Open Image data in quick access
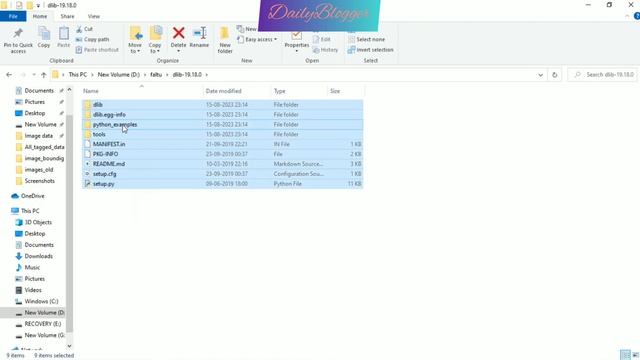Screen dimensions: 640x360 pyautogui.click(x=38, y=136)
